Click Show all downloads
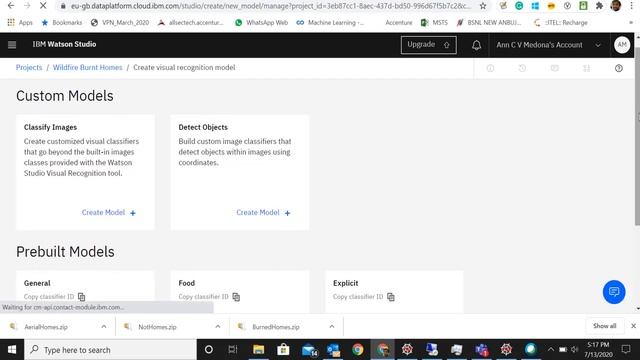The height and width of the screenshot is (360, 640). click(604, 326)
